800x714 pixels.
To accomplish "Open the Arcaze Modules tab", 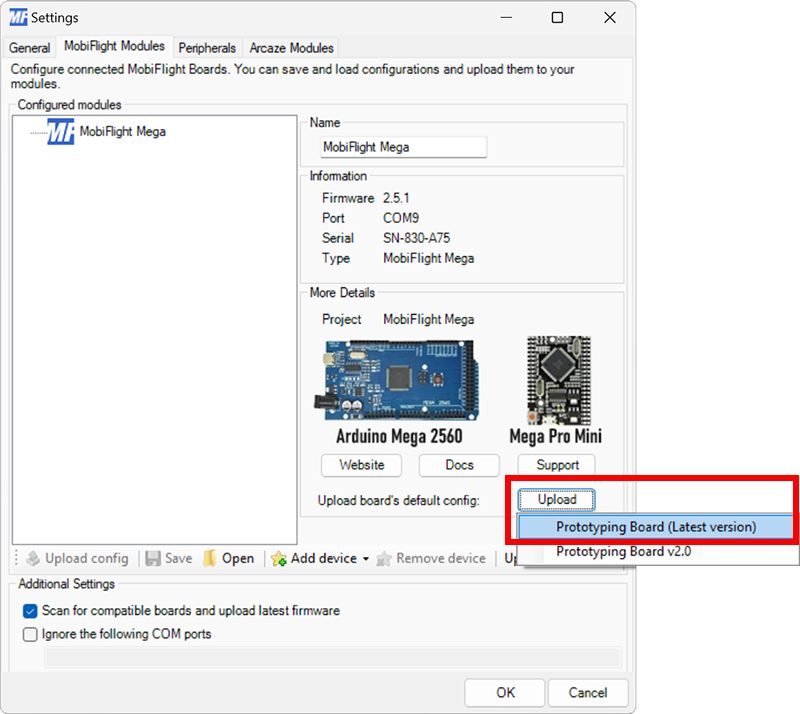I will [x=291, y=47].
